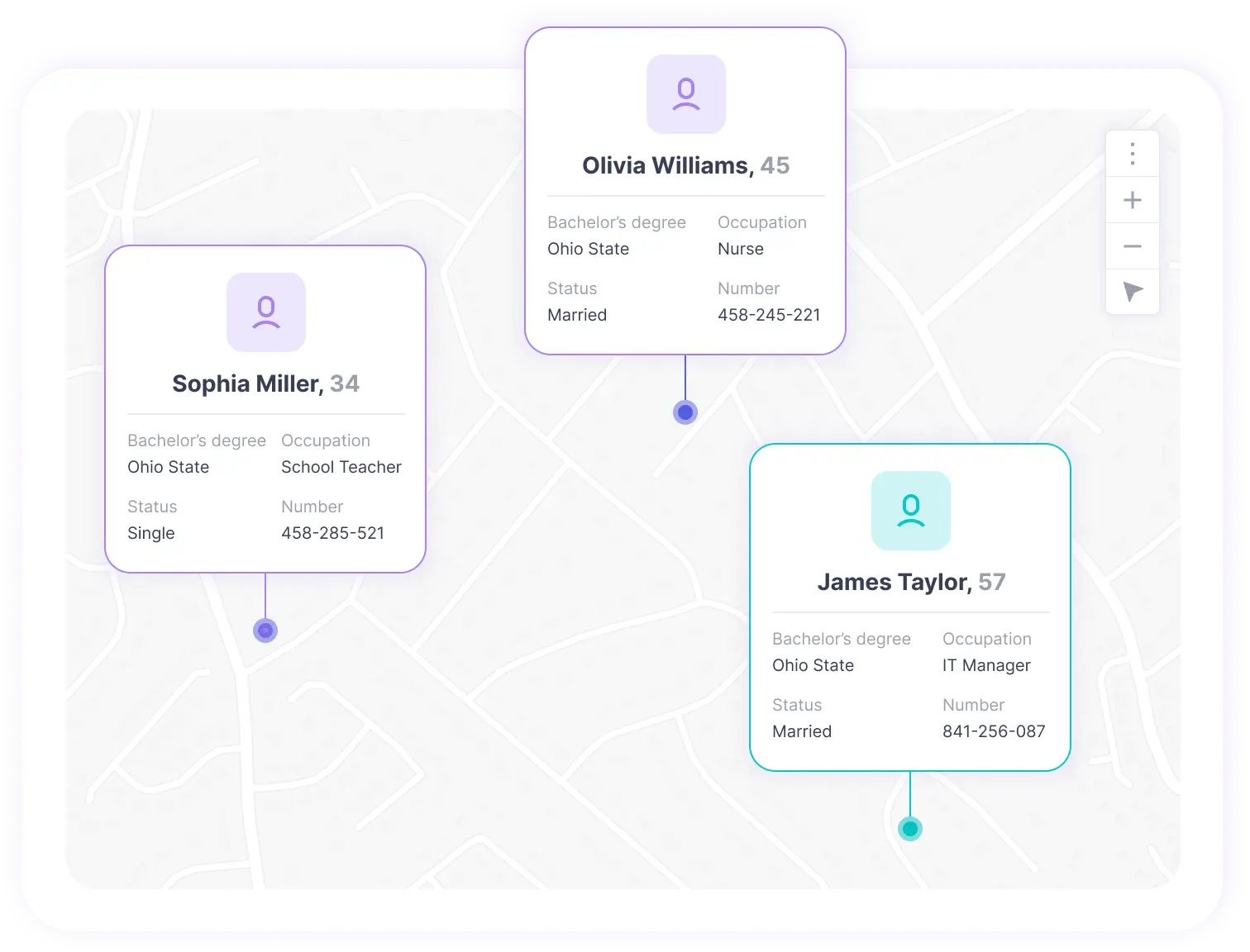Open the Olivia Williams profile card
Screen dimensions: 1250x952
[x=685, y=165]
